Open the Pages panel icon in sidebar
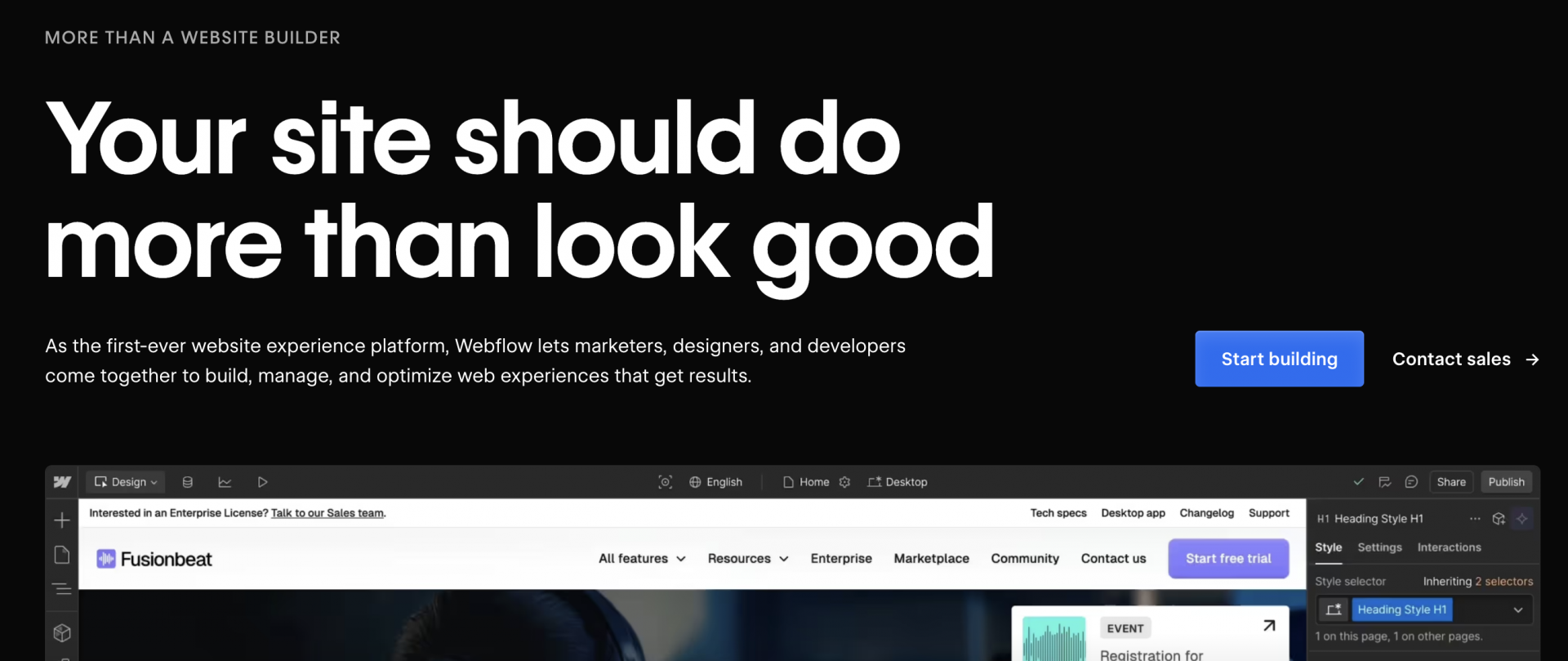 (x=62, y=555)
